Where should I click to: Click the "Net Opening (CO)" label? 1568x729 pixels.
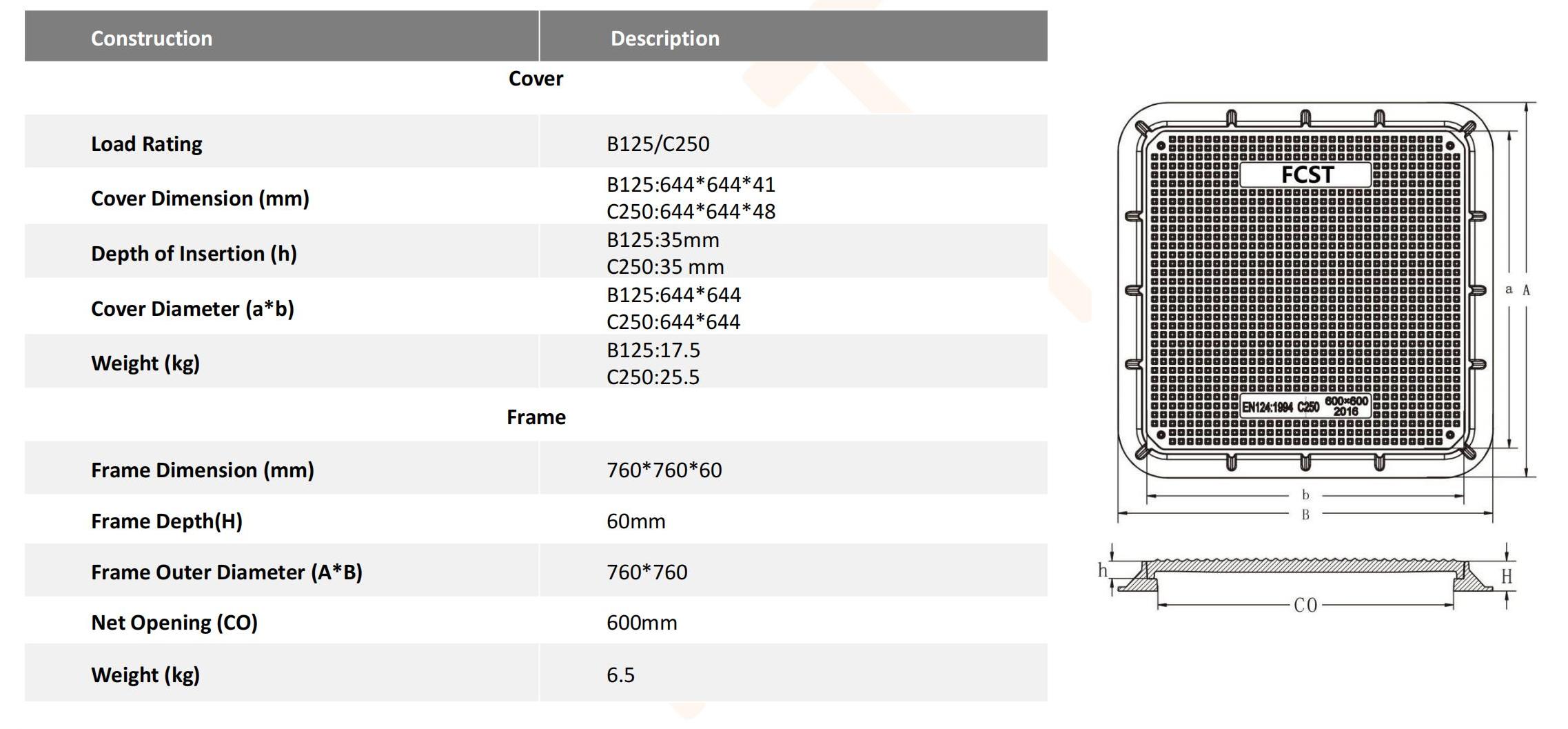click(174, 623)
